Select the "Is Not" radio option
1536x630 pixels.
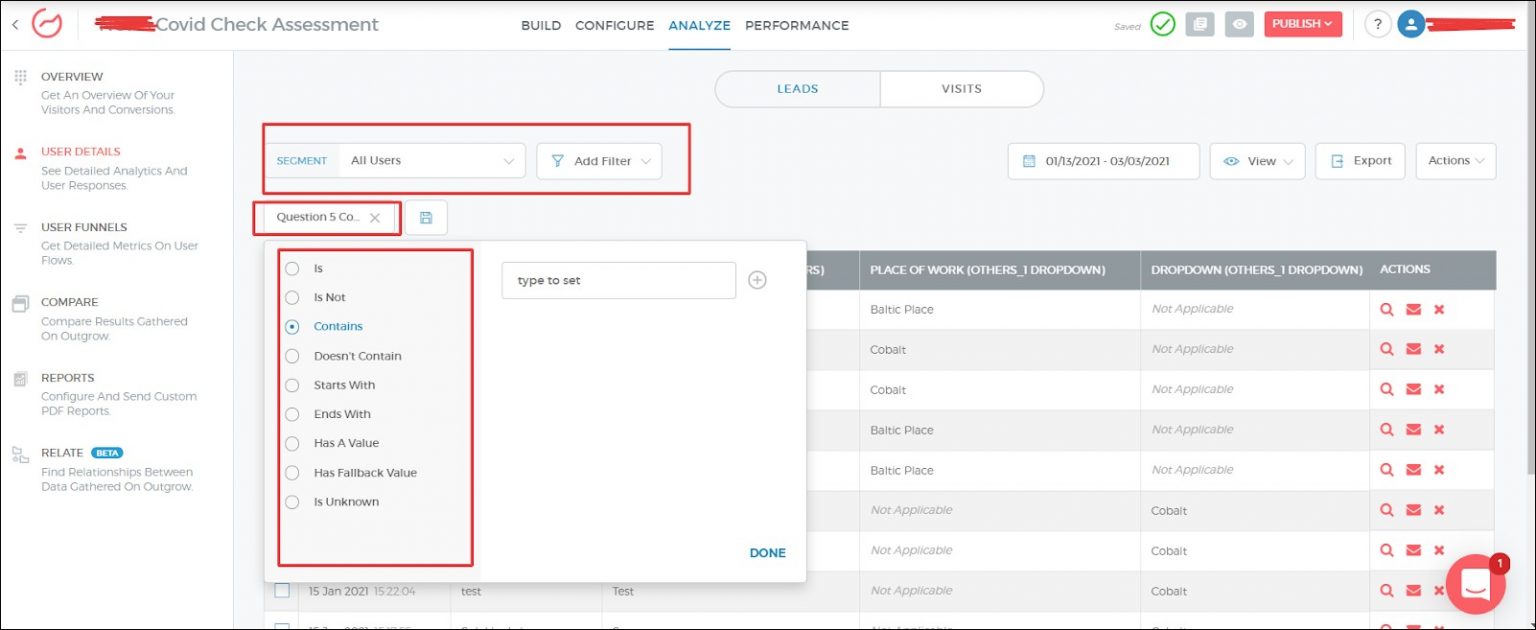292,298
